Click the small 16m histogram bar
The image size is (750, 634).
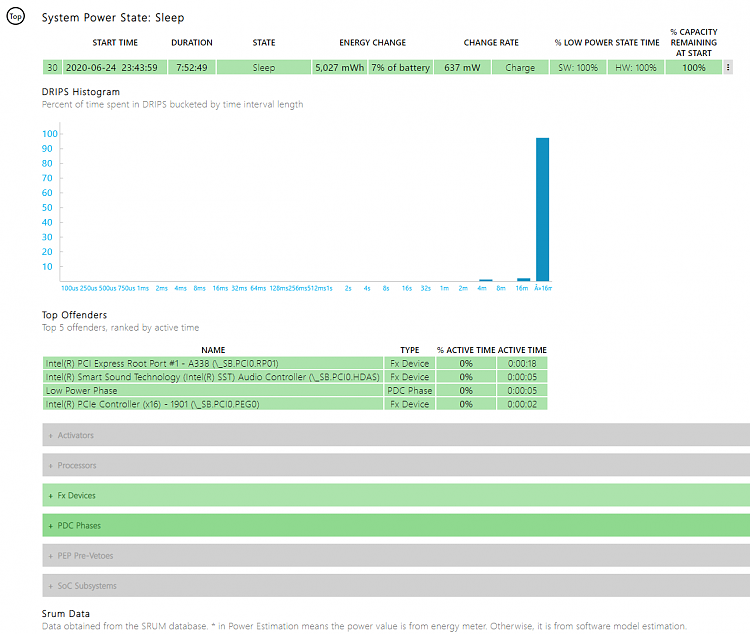point(524,279)
